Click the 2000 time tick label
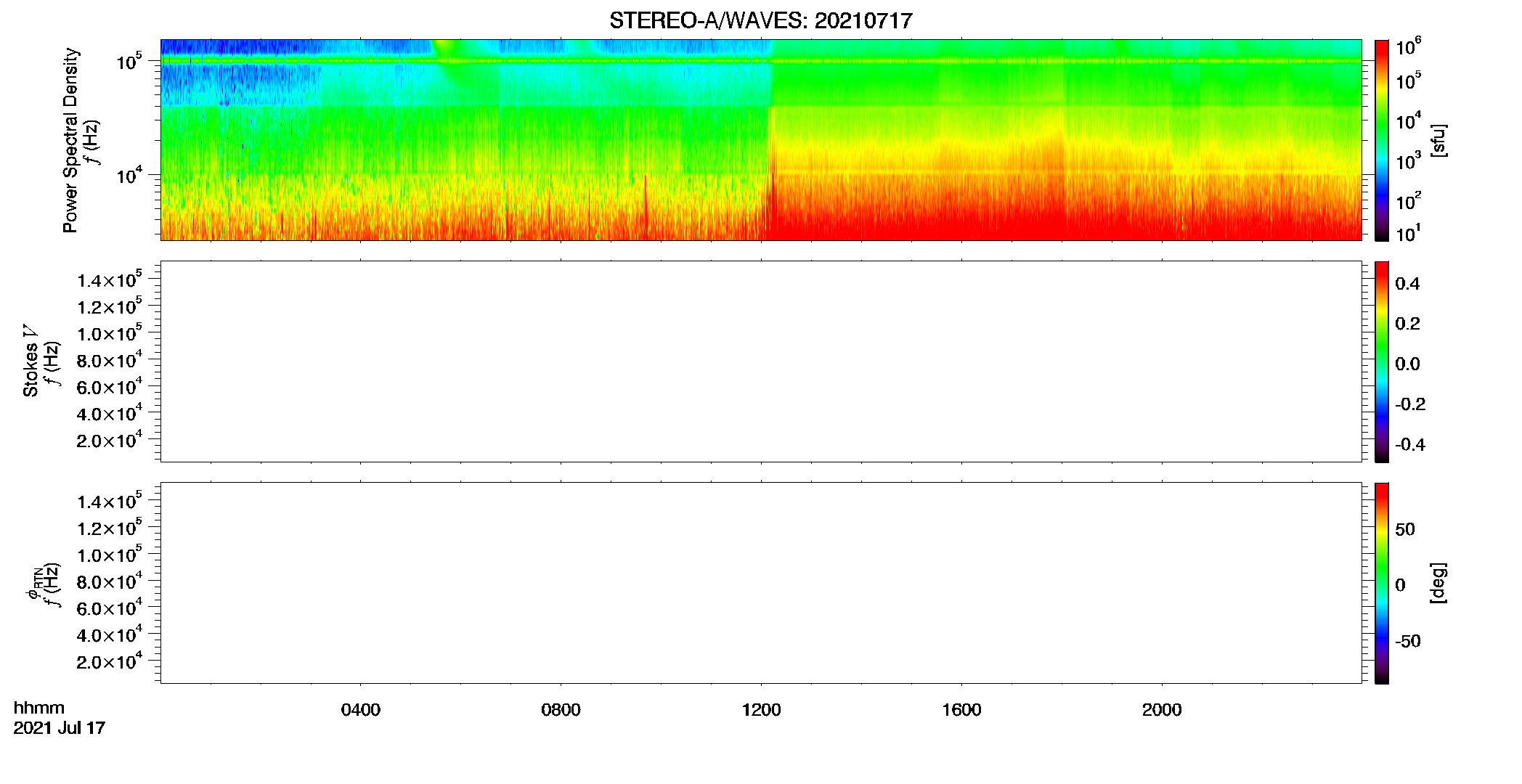The image size is (1522, 784). pos(1162,710)
